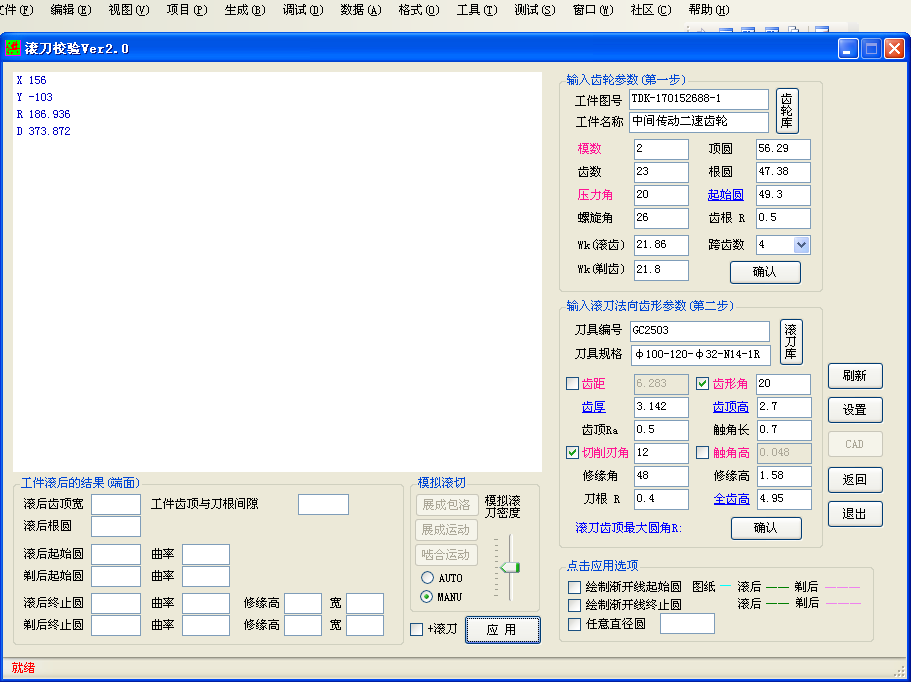Click the 全齿高 link label
This screenshot has height=682, width=911.
(731, 499)
